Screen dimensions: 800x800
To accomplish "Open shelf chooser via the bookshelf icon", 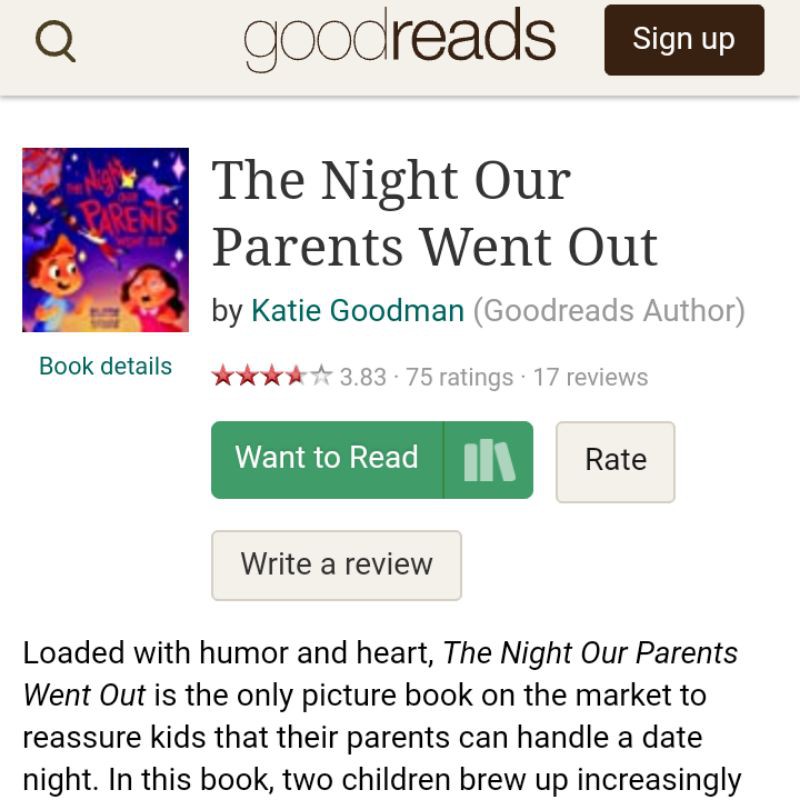I will (x=489, y=460).
